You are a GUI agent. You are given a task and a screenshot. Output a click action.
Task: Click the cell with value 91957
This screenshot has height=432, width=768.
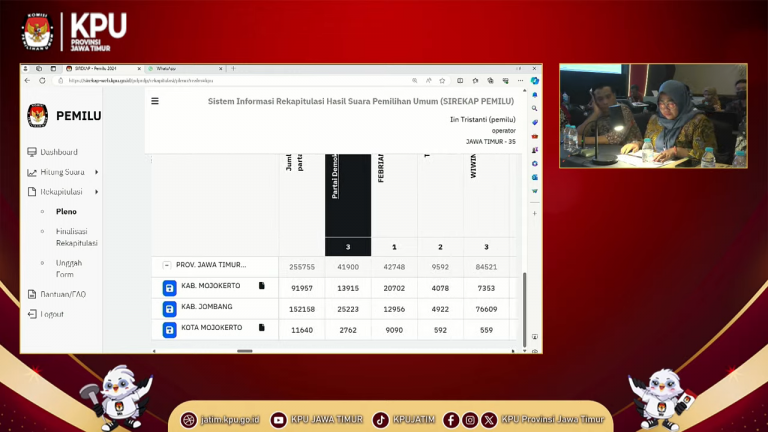click(302, 288)
